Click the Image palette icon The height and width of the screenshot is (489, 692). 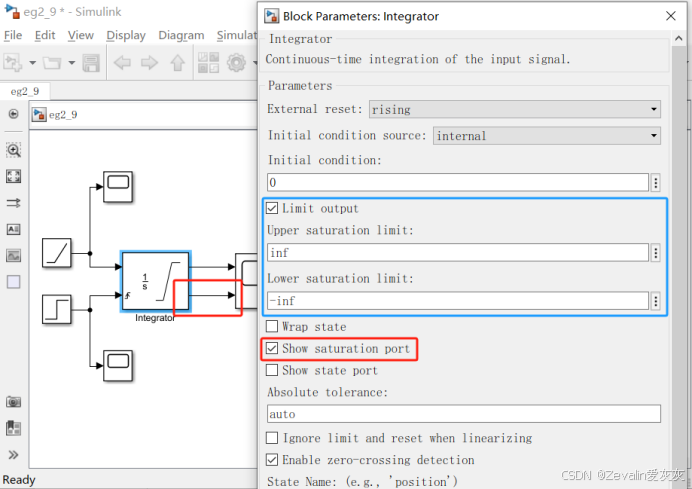tap(13, 256)
